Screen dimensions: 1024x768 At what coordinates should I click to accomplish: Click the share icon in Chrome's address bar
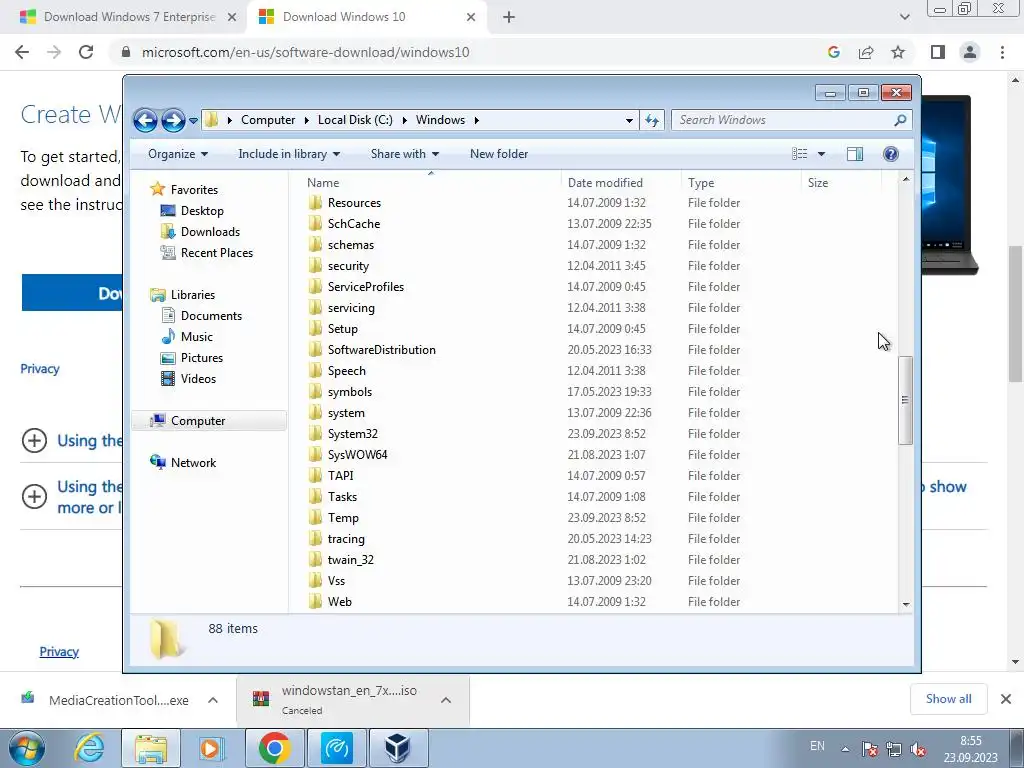click(866, 52)
